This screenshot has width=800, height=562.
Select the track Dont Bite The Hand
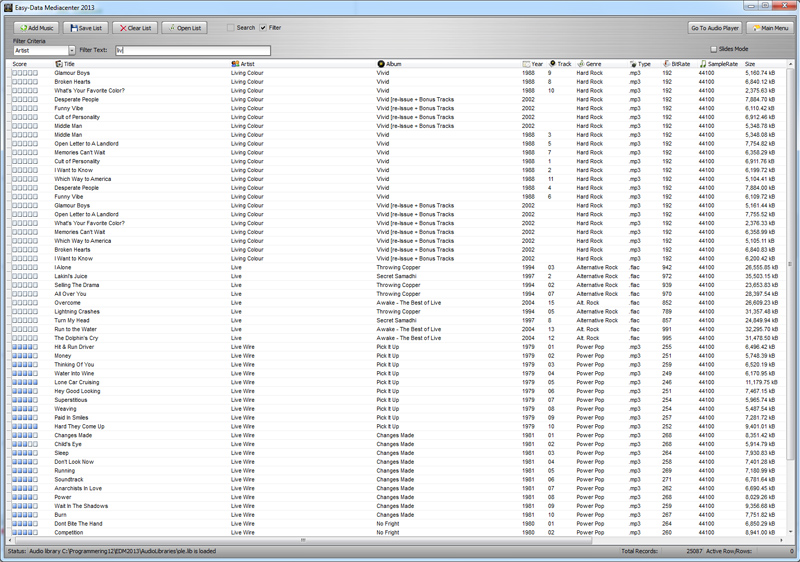click(79, 524)
